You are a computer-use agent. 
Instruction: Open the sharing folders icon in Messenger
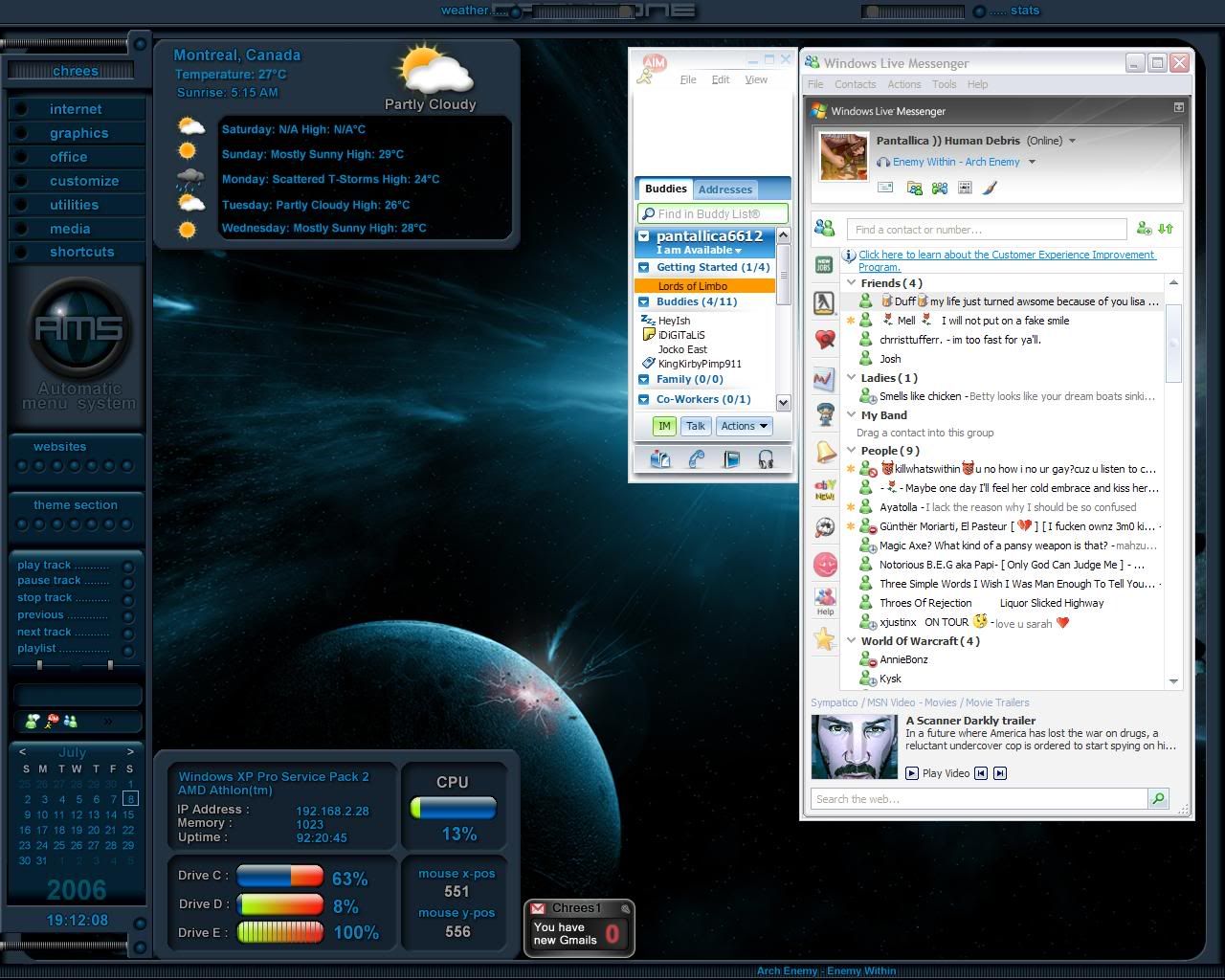click(x=914, y=188)
